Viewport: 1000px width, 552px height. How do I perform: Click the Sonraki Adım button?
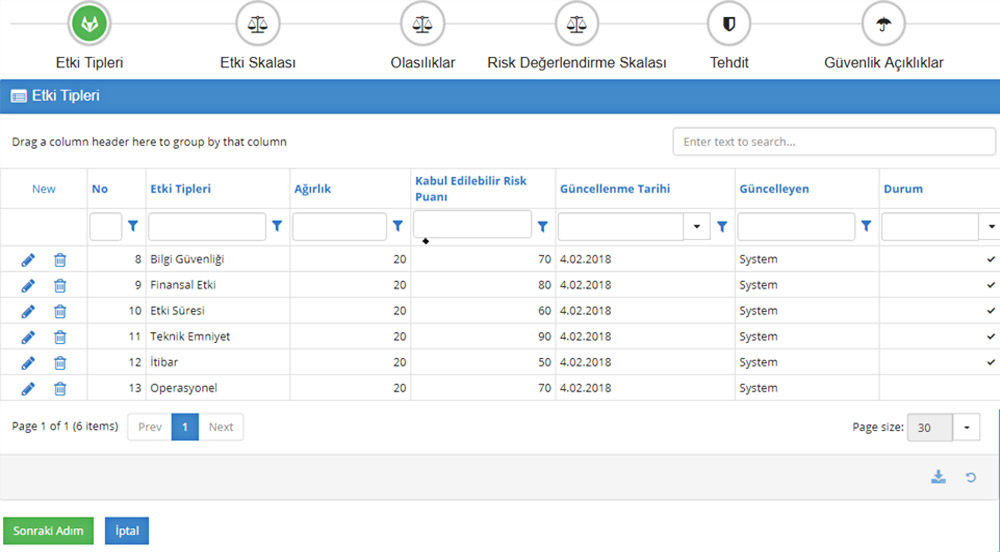point(48,531)
